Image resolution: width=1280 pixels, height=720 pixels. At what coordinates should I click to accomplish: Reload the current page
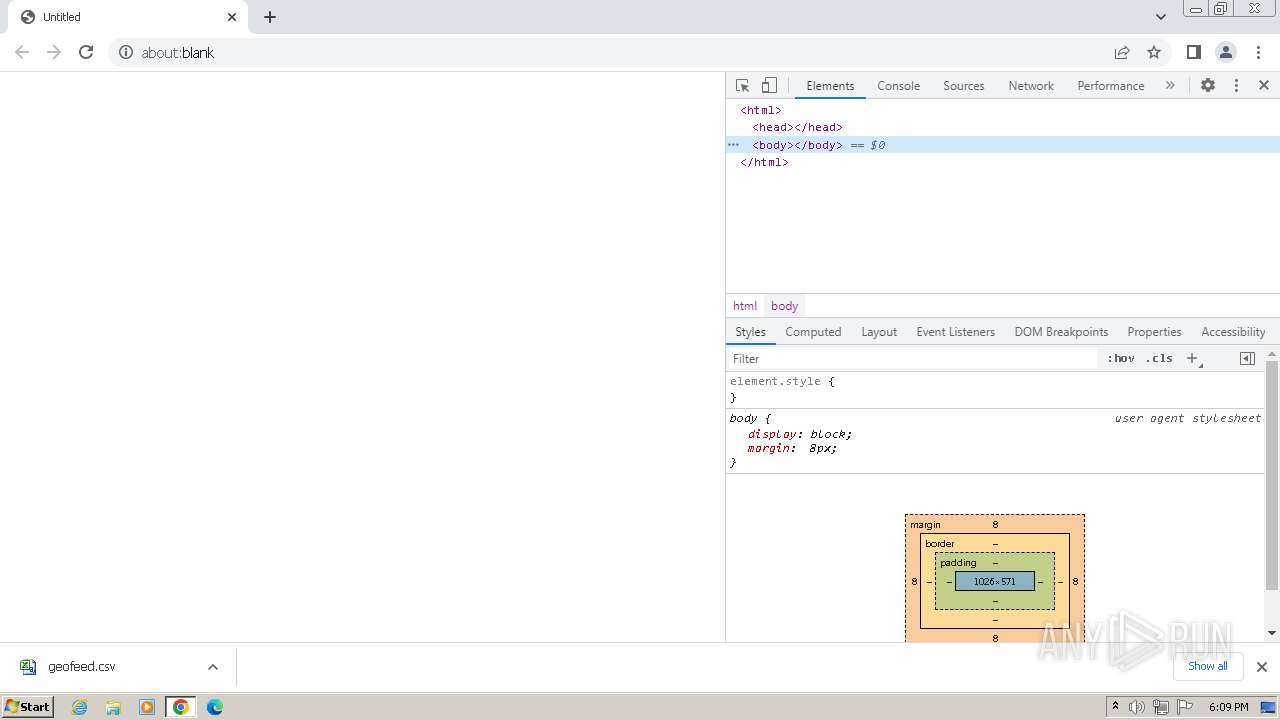86,52
